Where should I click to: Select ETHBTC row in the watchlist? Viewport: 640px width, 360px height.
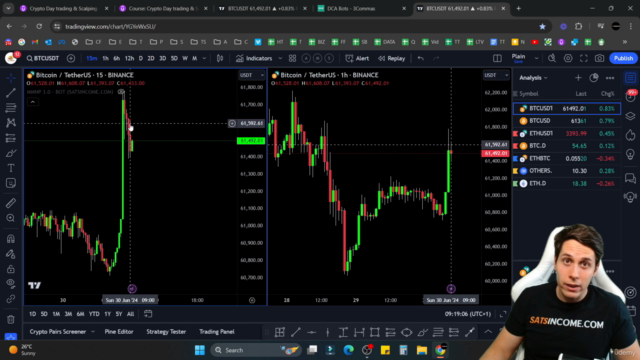(567, 158)
